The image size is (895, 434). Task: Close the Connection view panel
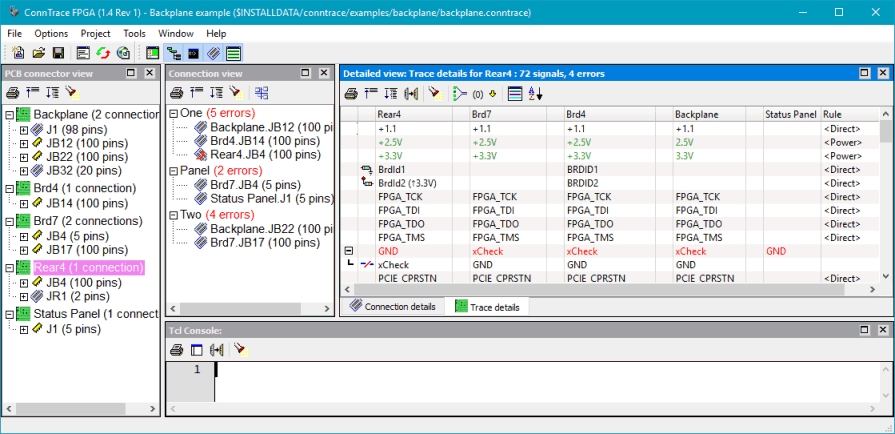(x=324, y=73)
